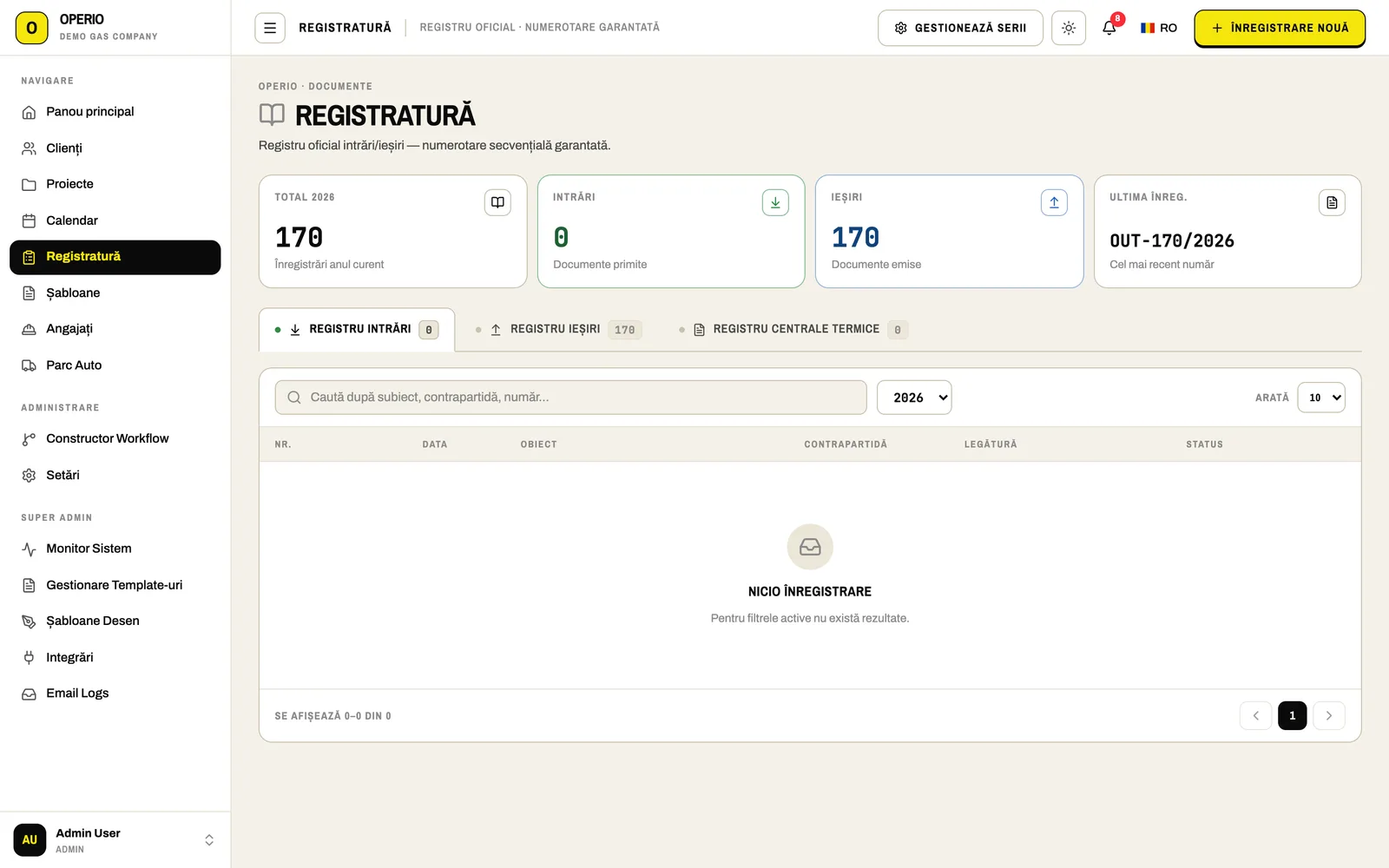Open Panou principal from the sidebar
This screenshot has height=868, width=1389.
click(115, 112)
